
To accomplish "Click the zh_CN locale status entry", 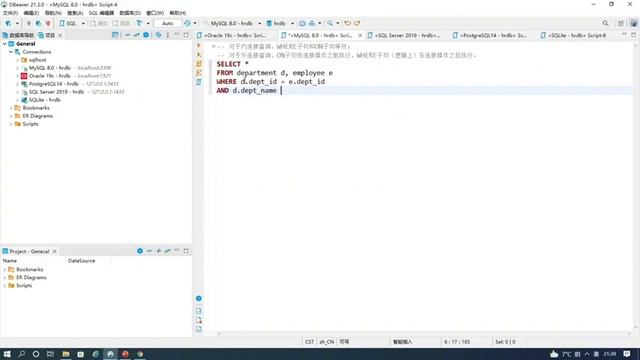I will coord(327,342).
